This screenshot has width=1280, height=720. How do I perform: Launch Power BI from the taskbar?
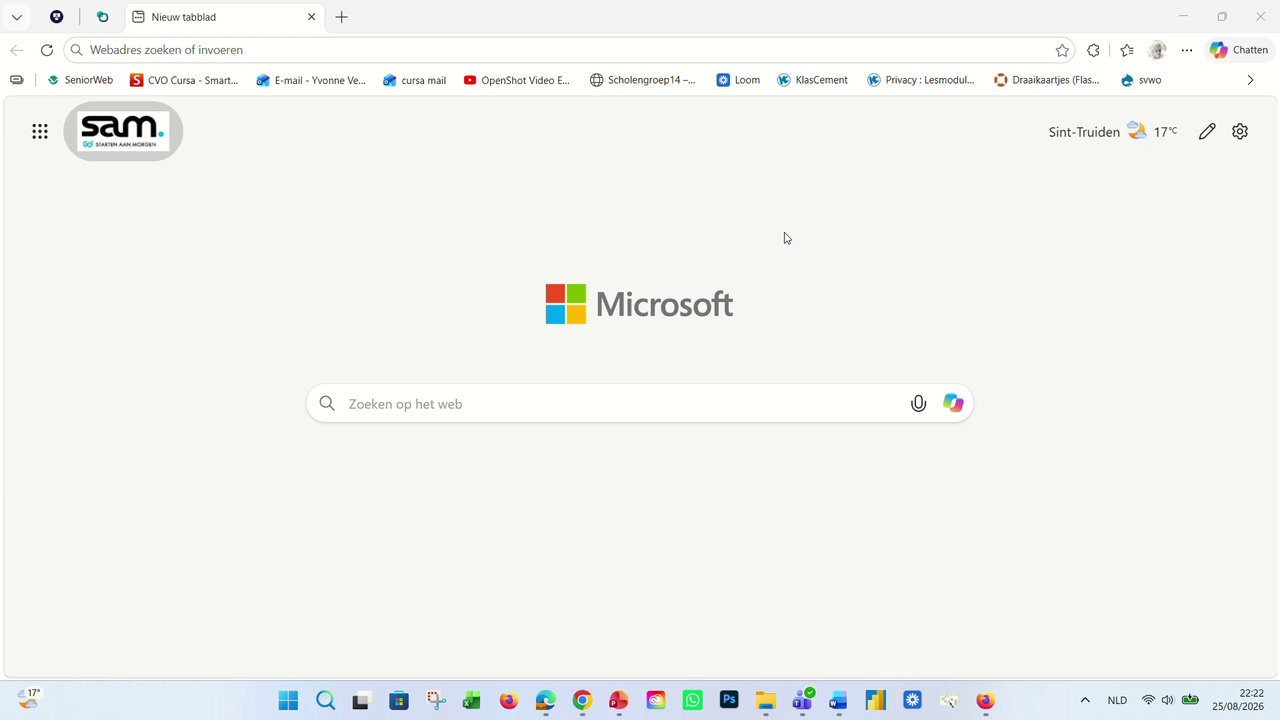[876, 700]
